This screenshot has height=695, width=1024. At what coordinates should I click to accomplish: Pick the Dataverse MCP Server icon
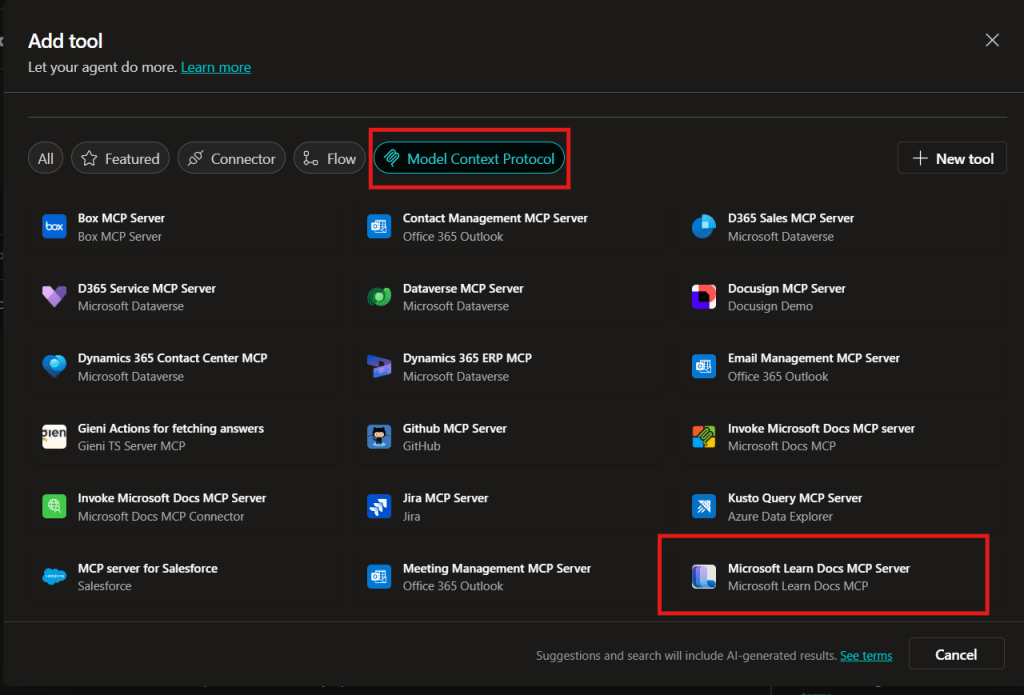coord(379,297)
